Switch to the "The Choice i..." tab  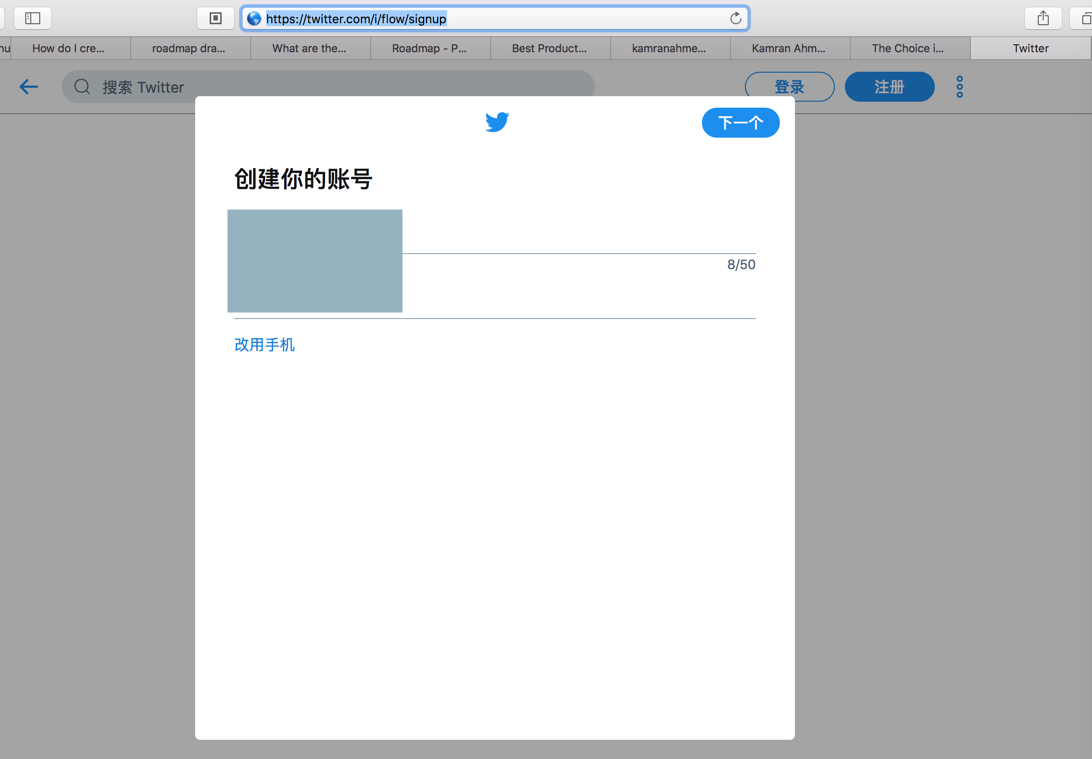coord(908,48)
